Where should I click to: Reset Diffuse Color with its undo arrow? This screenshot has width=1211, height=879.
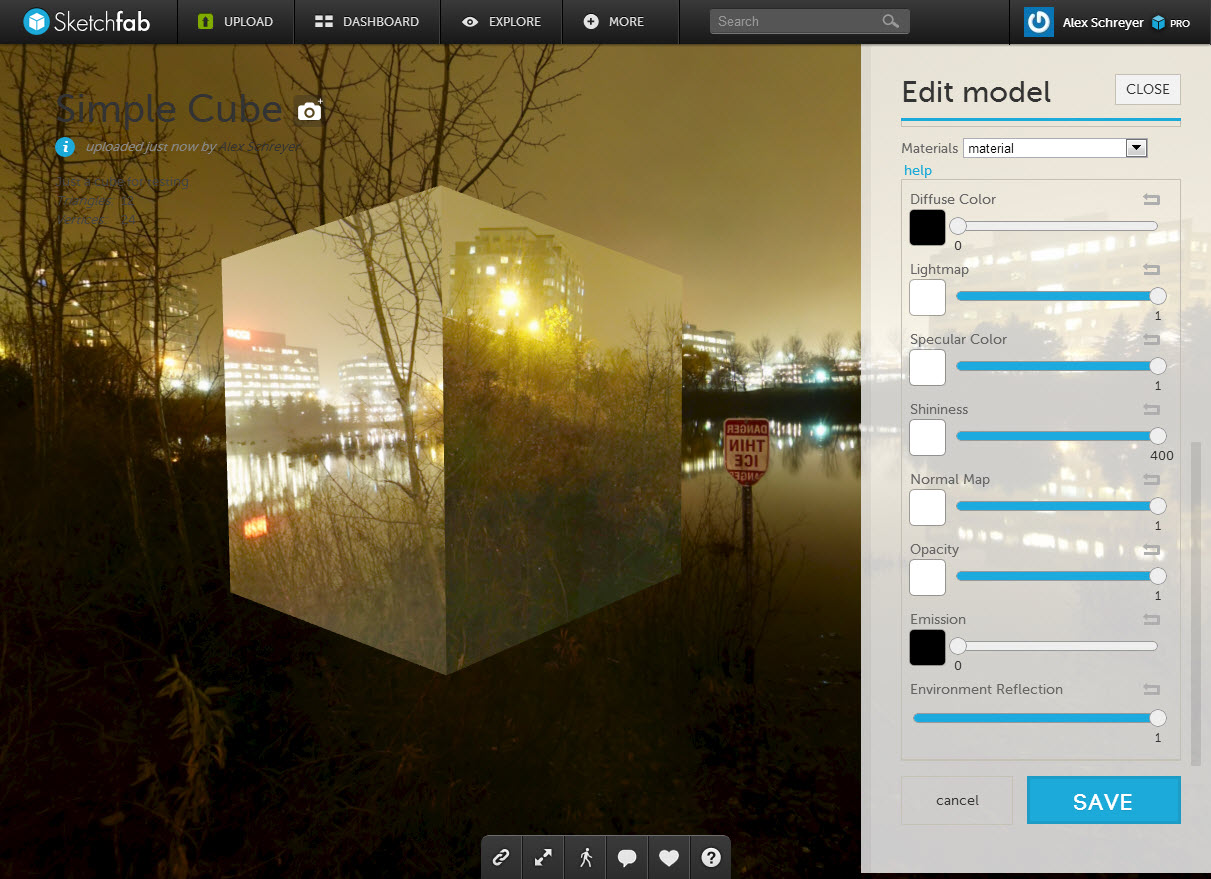click(x=1151, y=200)
